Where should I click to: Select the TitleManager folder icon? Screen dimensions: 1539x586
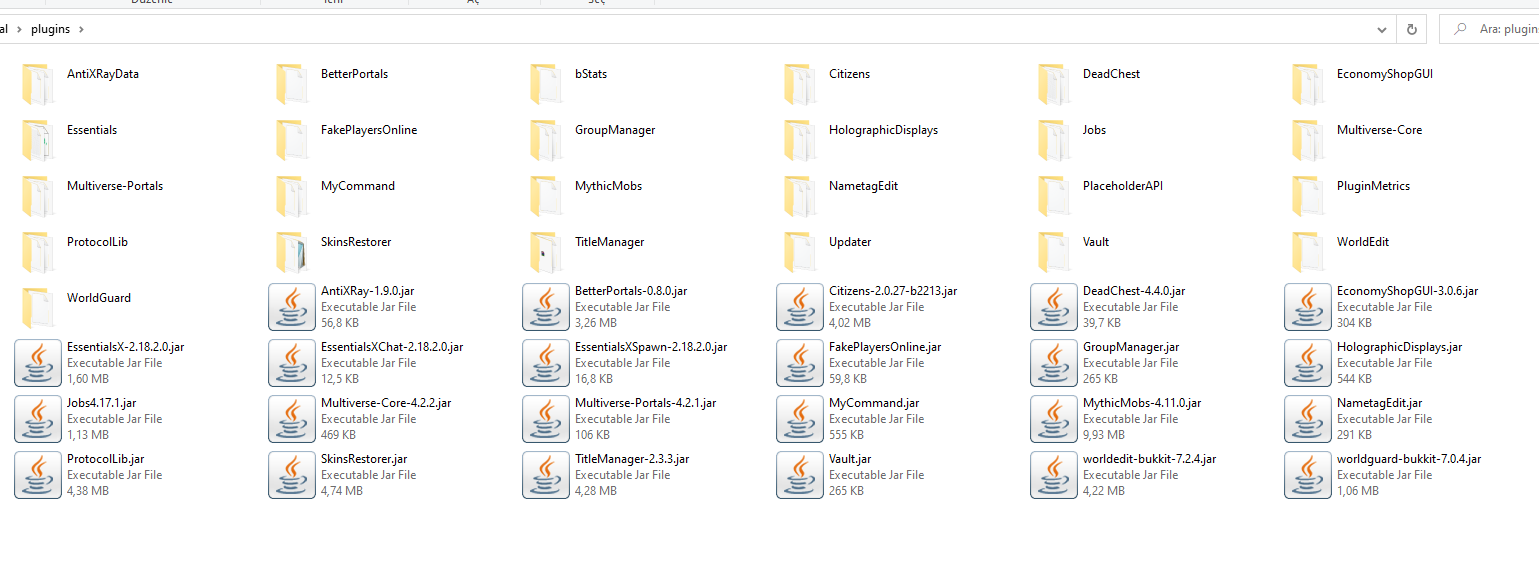544,252
